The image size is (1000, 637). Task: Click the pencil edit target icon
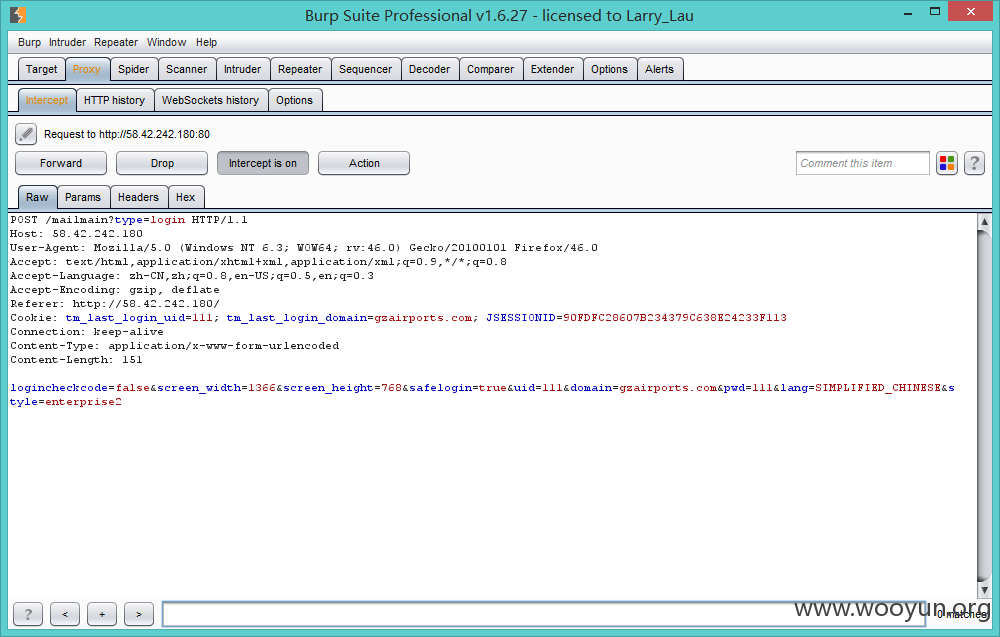[26, 134]
